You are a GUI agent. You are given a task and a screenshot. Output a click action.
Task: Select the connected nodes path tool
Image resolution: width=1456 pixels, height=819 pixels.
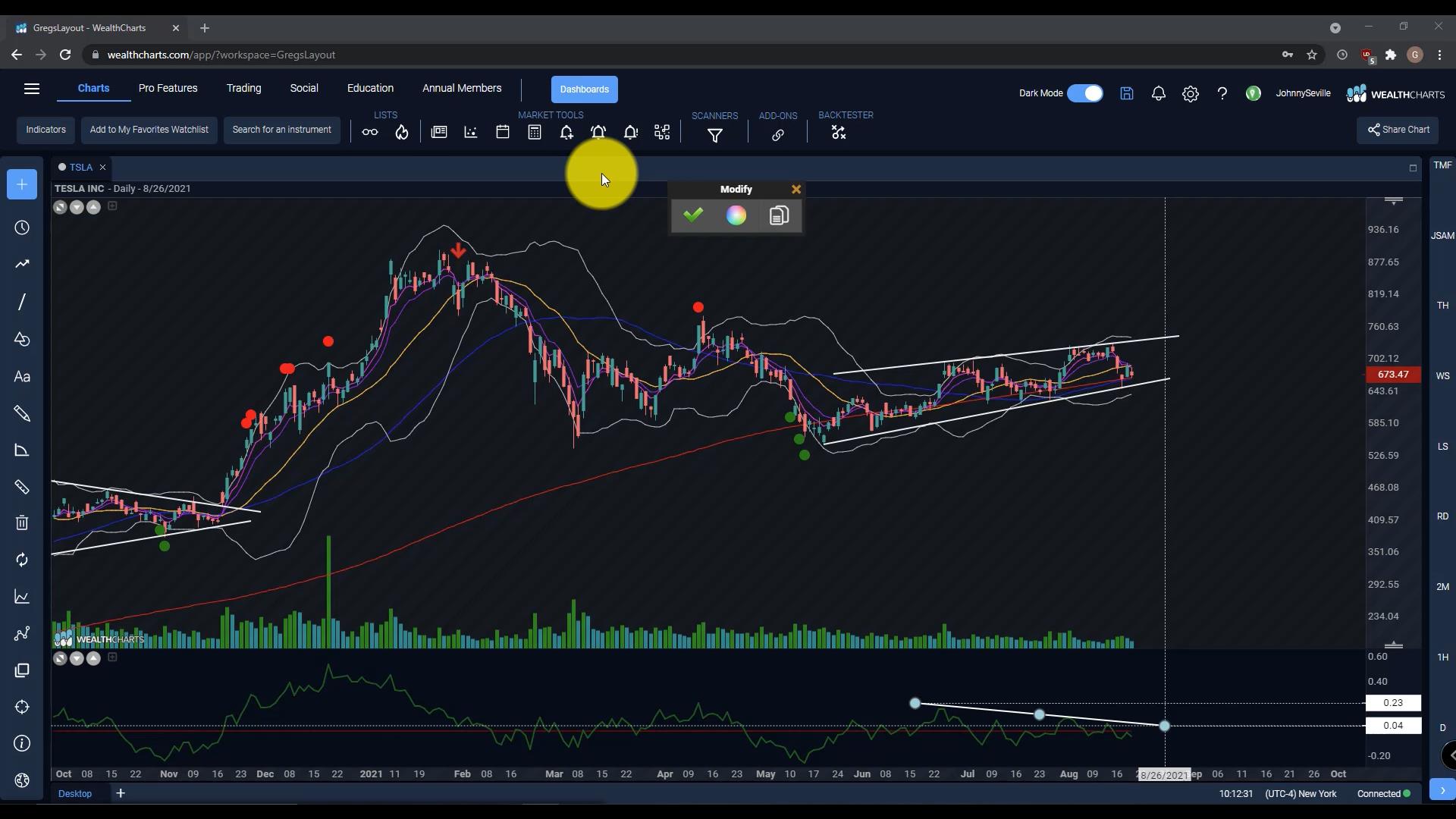pos(22,633)
